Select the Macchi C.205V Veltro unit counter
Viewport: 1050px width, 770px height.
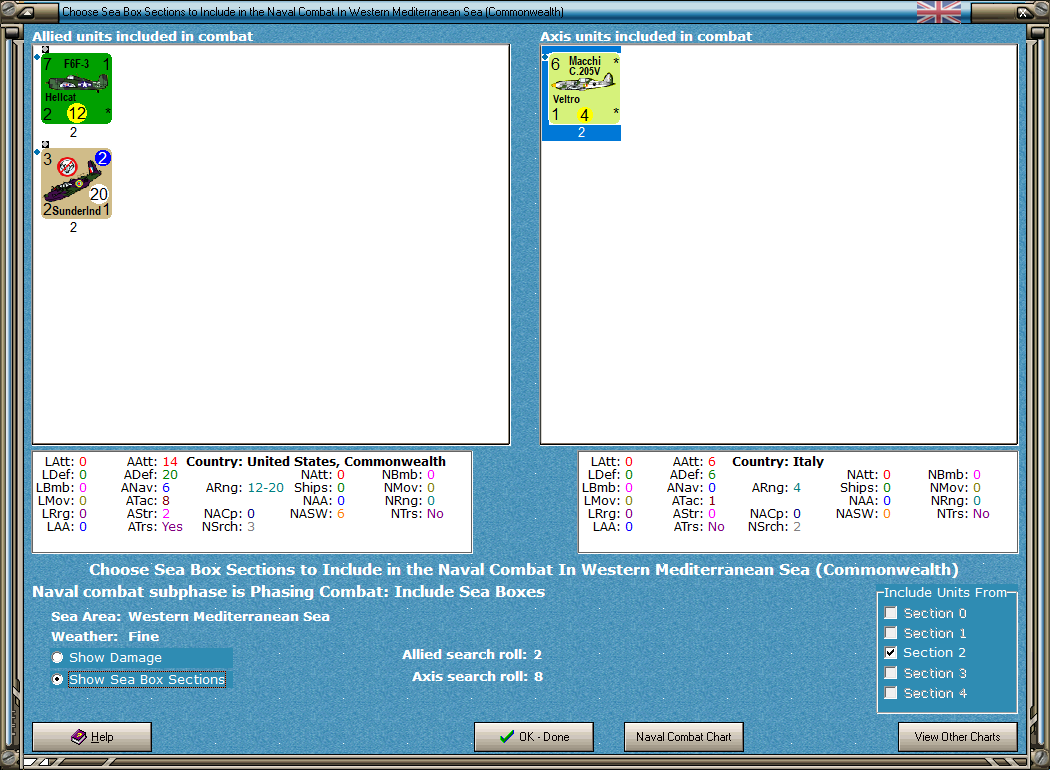click(x=585, y=88)
